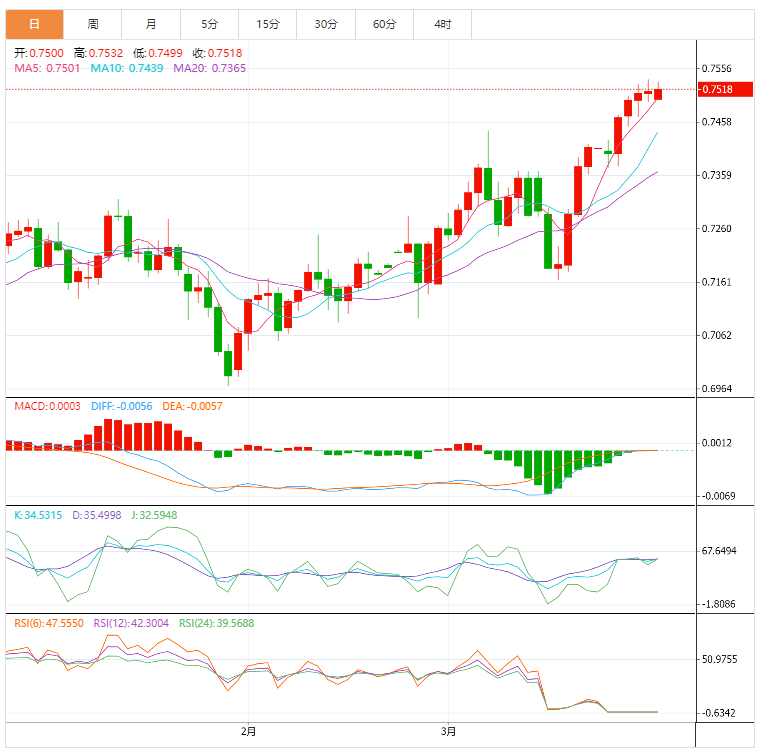Open the 15分 timeframe tab

(268, 24)
